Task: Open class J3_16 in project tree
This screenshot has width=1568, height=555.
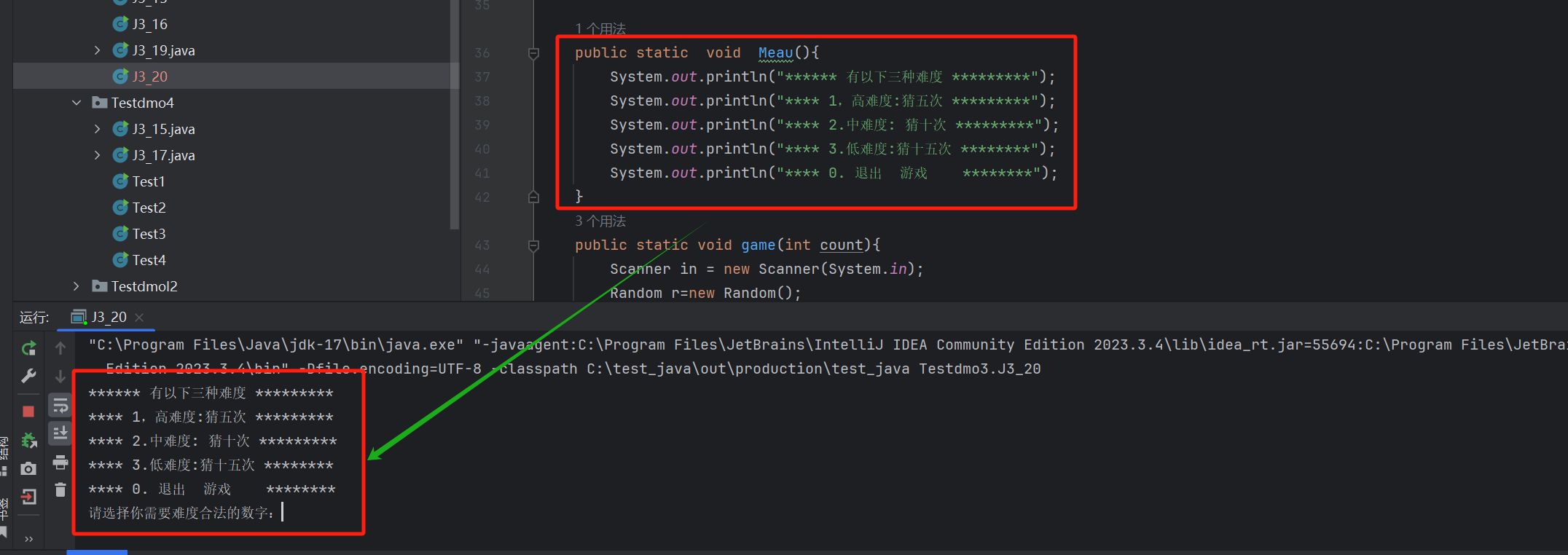Action: 149,24
